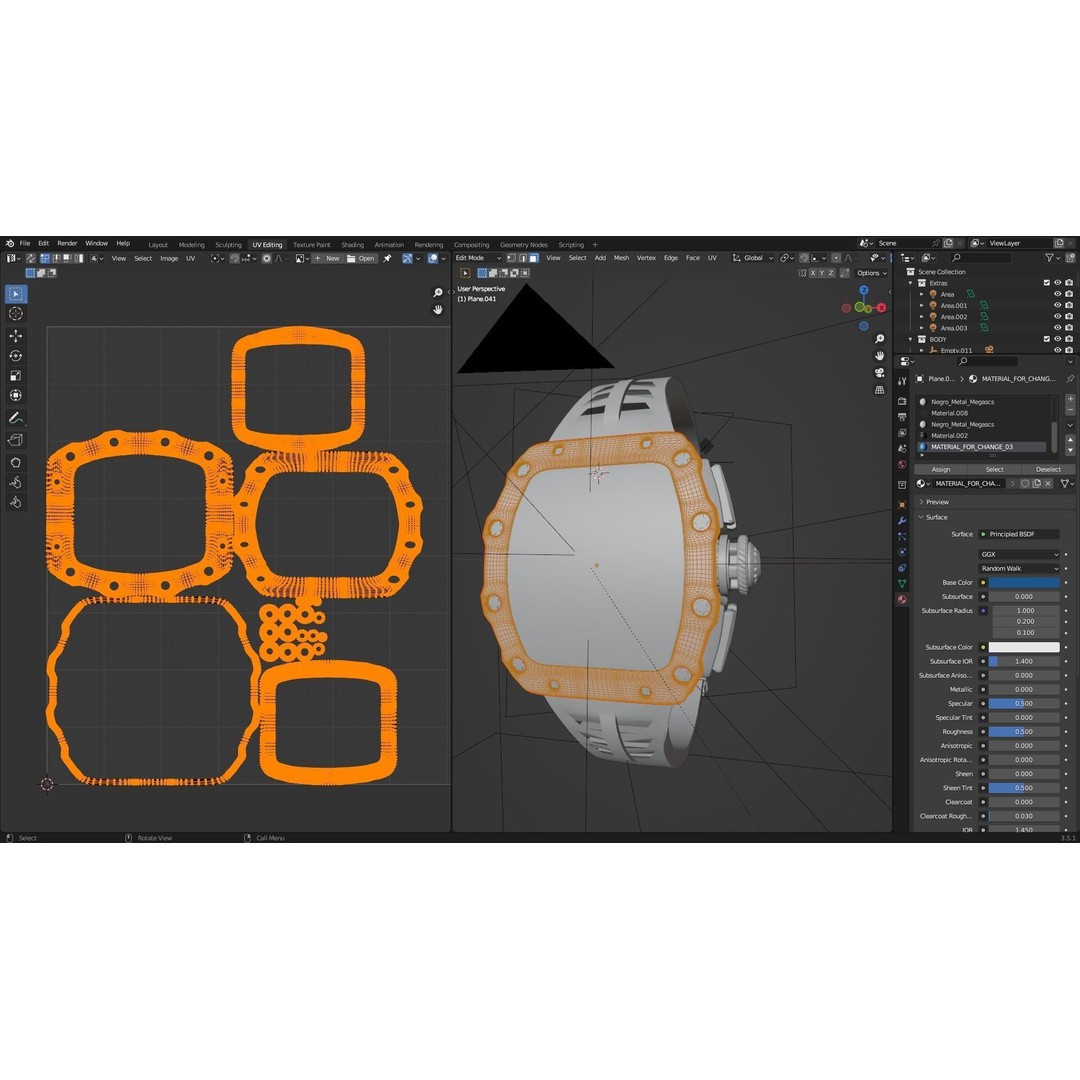This screenshot has width=1080, height=1080.
Task: Hide the Area.001 light with its eye icon
Action: pyautogui.click(x=1058, y=306)
